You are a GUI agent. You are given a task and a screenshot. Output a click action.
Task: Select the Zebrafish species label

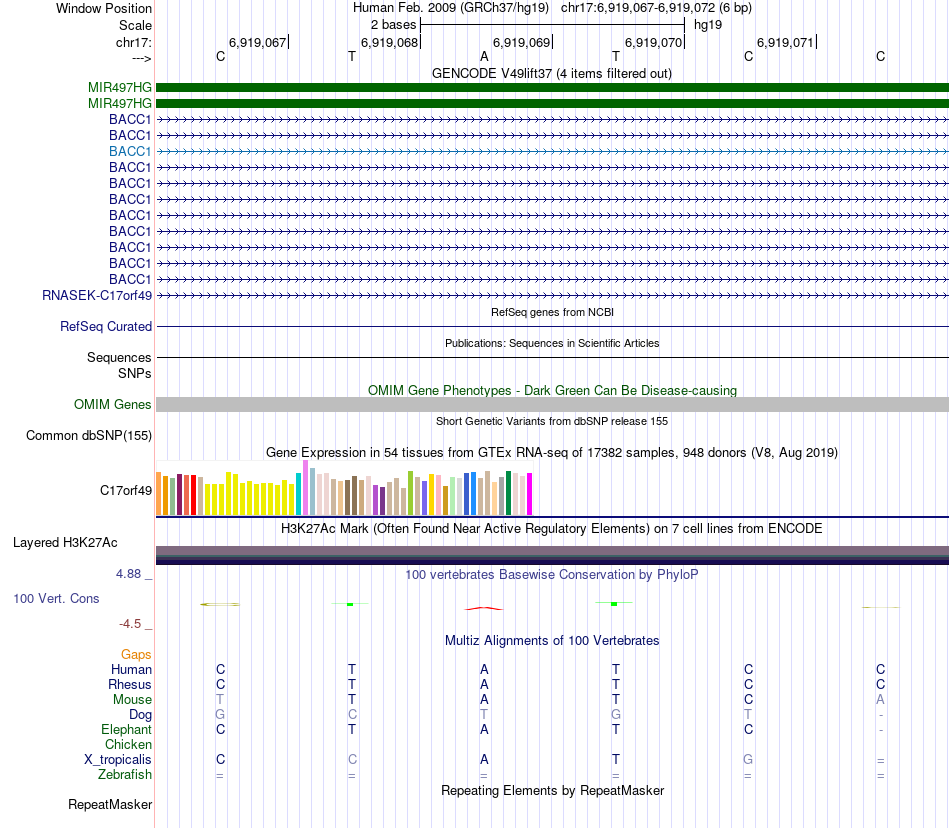pos(125,775)
